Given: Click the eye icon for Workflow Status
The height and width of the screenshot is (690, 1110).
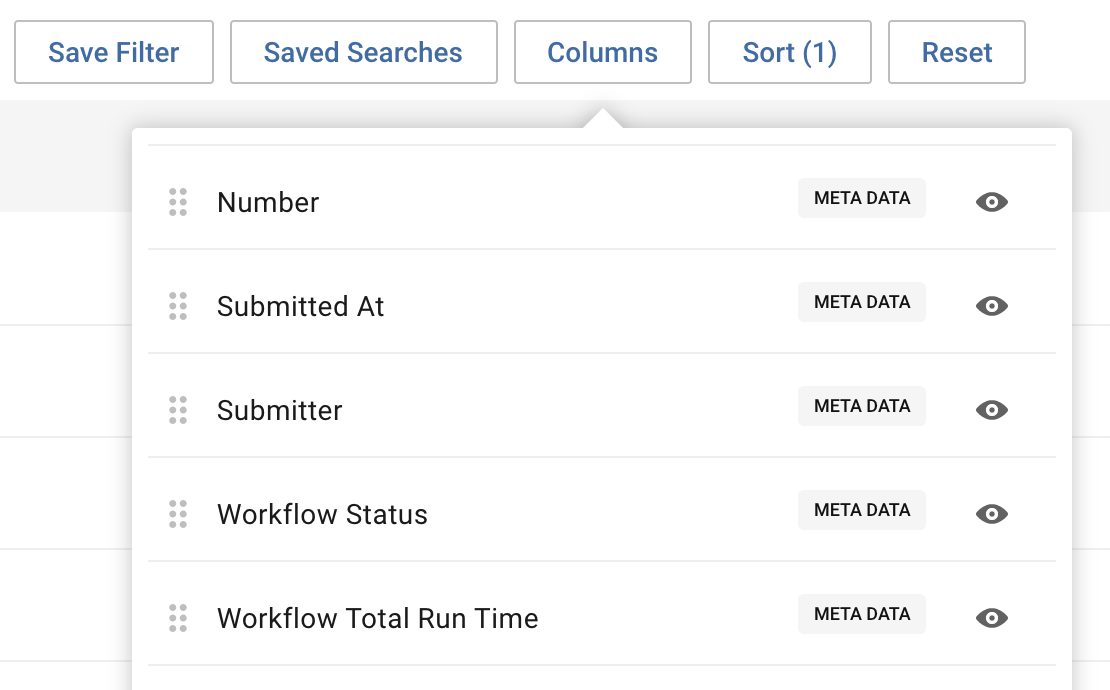Looking at the screenshot, I should point(991,514).
